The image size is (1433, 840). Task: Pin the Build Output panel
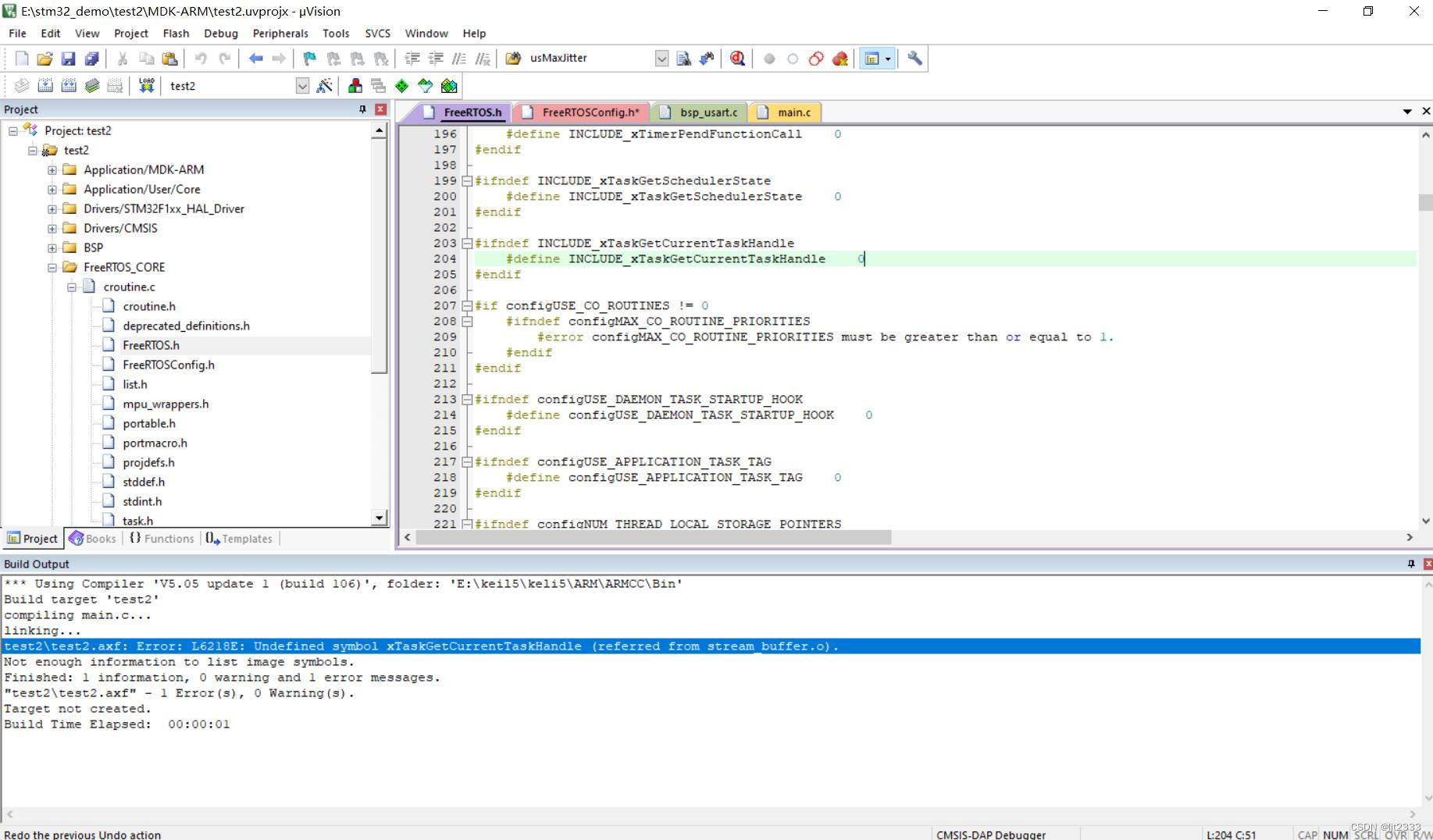pos(1410,563)
